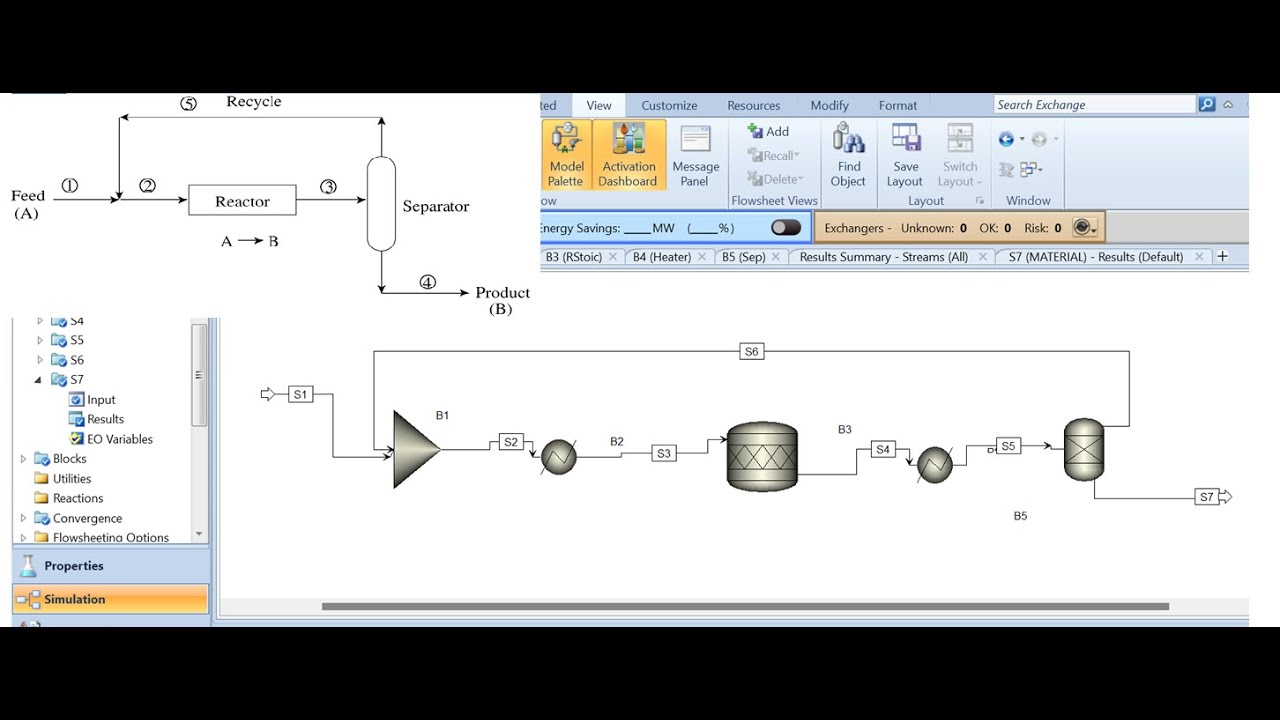
Task: Click the S1 feed stream arrow
Action: point(267,394)
